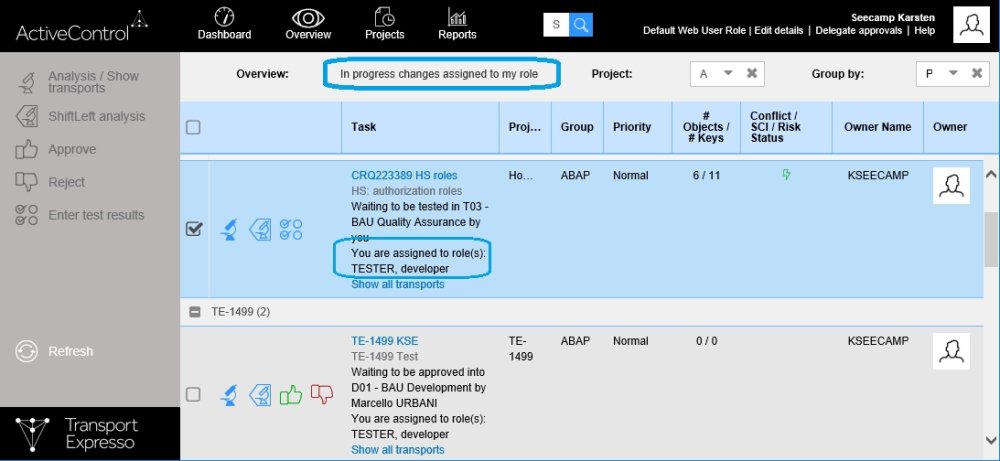Open the Dashboard gauge icon
This screenshot has height=461, width=1000.
pos(224,17)
